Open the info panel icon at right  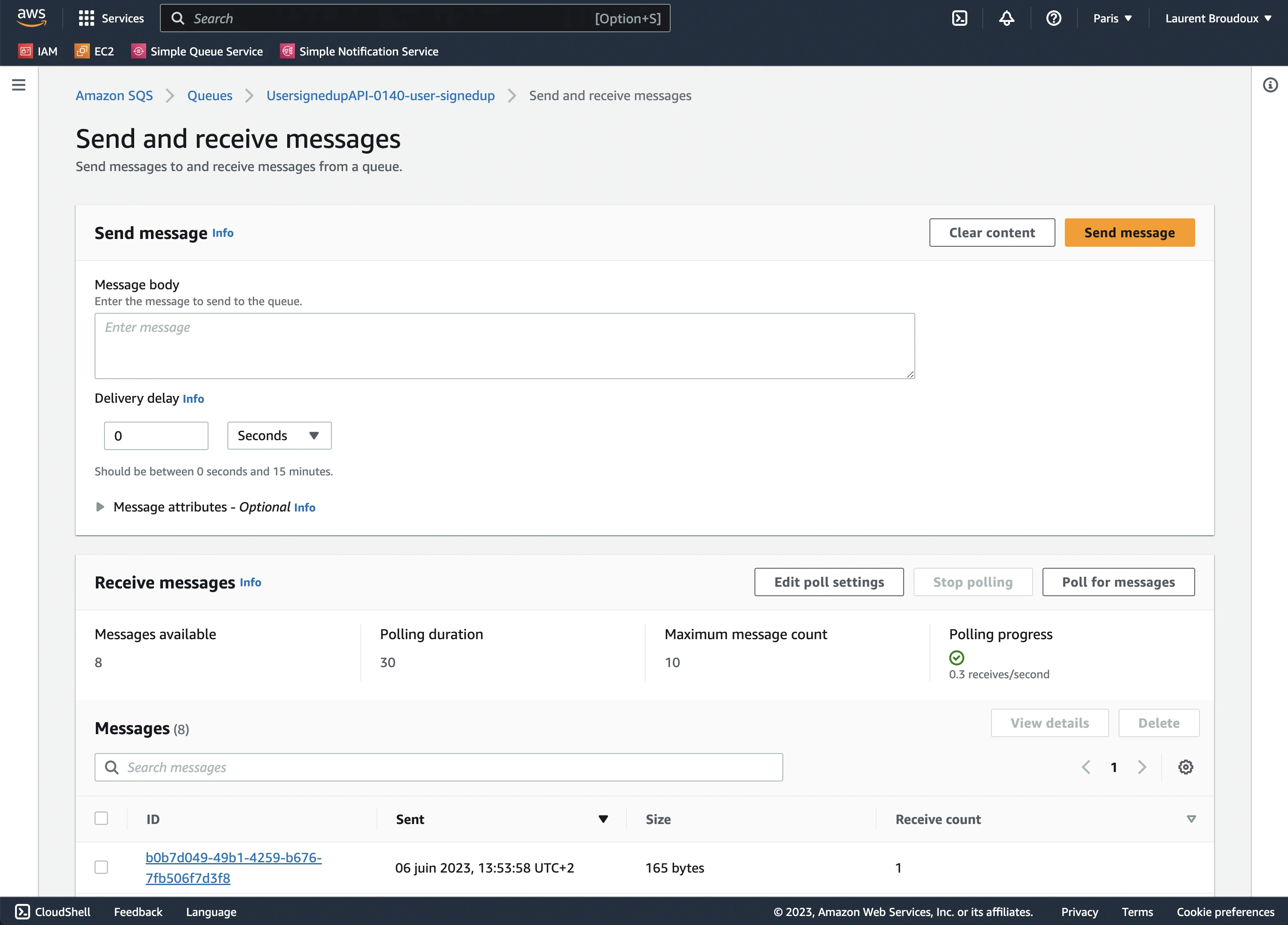(1270, 85)
